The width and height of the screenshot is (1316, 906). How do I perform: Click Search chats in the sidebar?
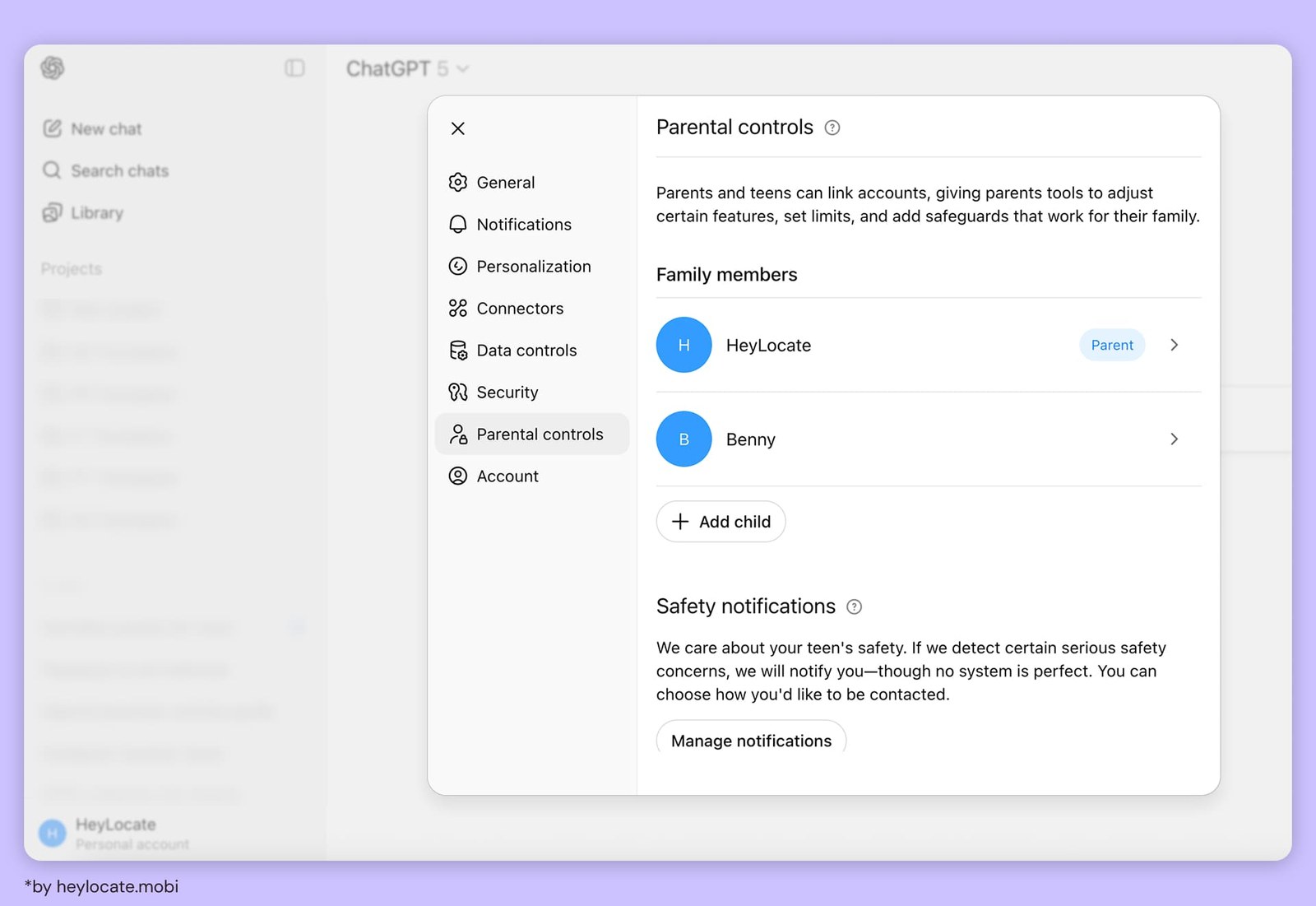tap(105, 171)
